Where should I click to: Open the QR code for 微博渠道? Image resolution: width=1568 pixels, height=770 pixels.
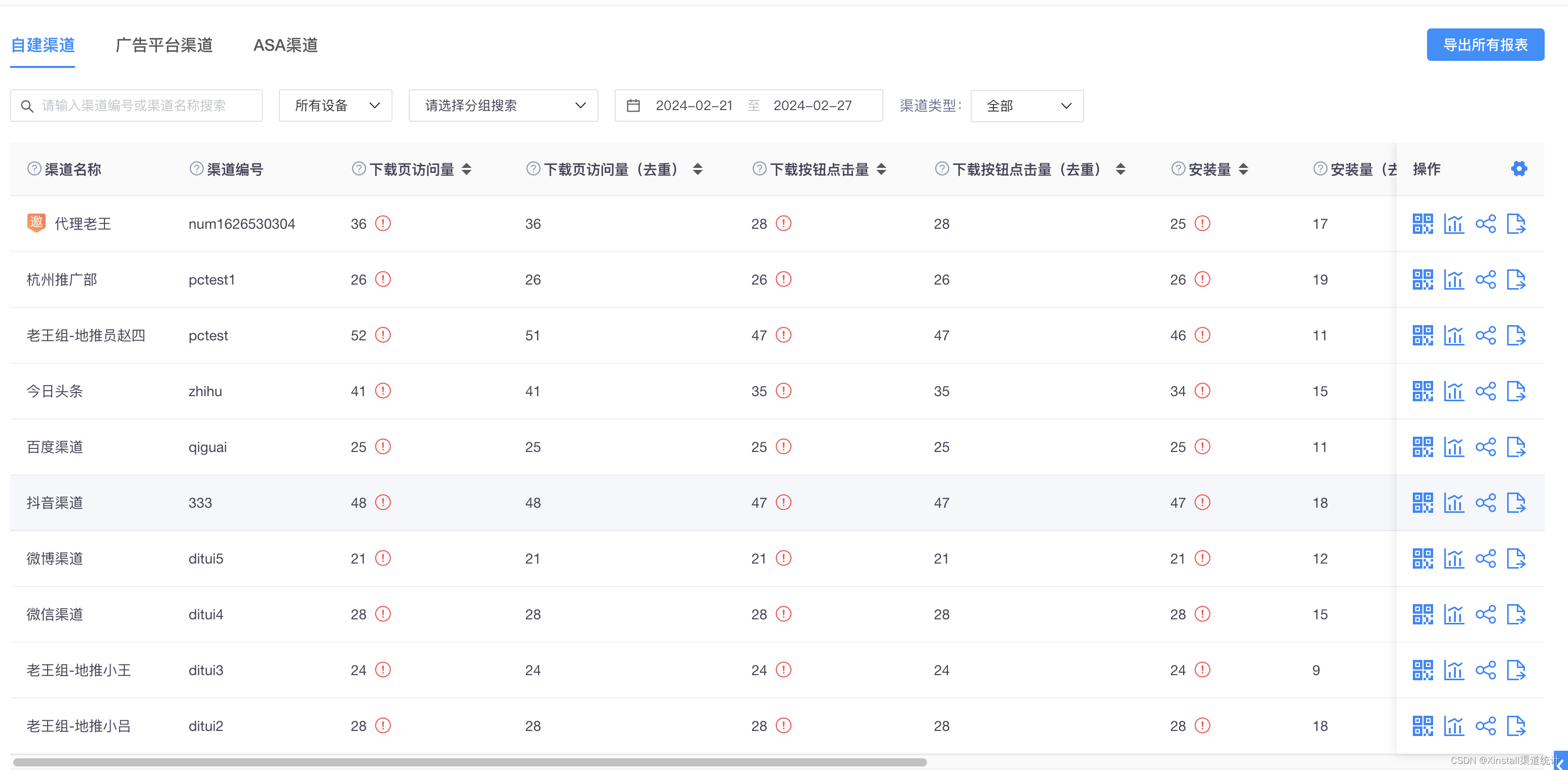coord(1422,558)
